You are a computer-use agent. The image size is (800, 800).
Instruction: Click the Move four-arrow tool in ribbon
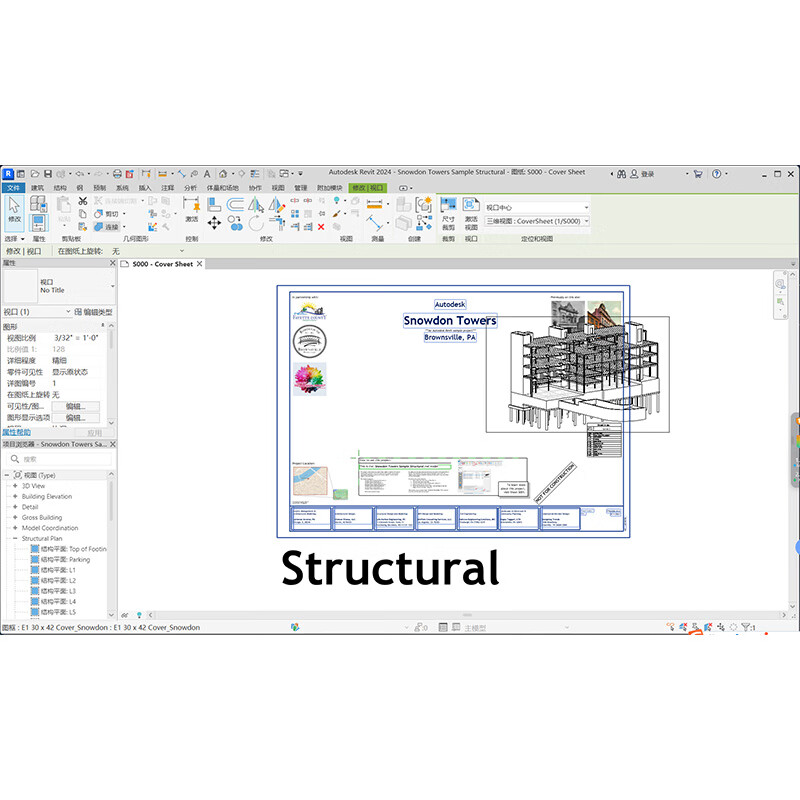(214, 223)
